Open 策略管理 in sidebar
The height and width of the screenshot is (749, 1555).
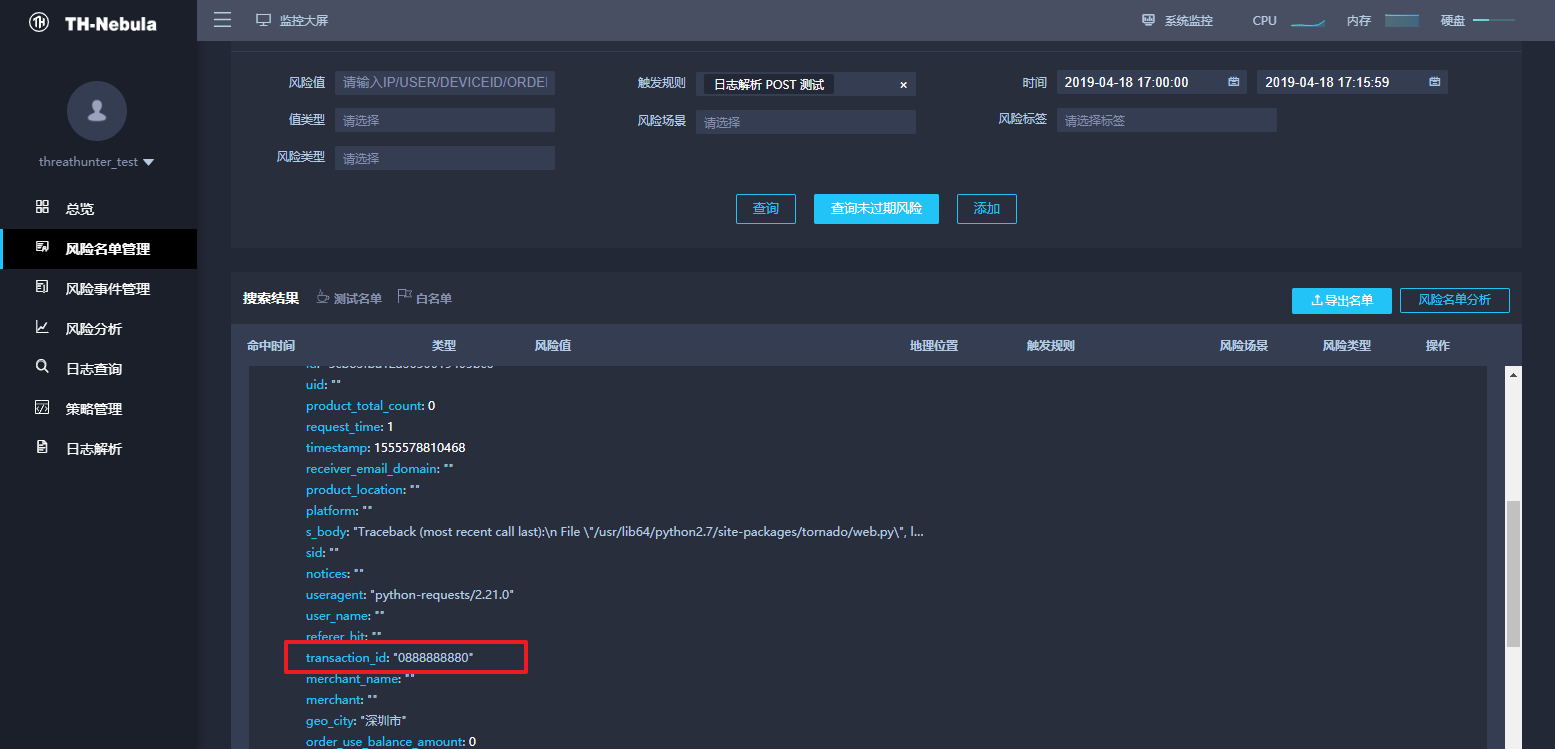(98, 409)
